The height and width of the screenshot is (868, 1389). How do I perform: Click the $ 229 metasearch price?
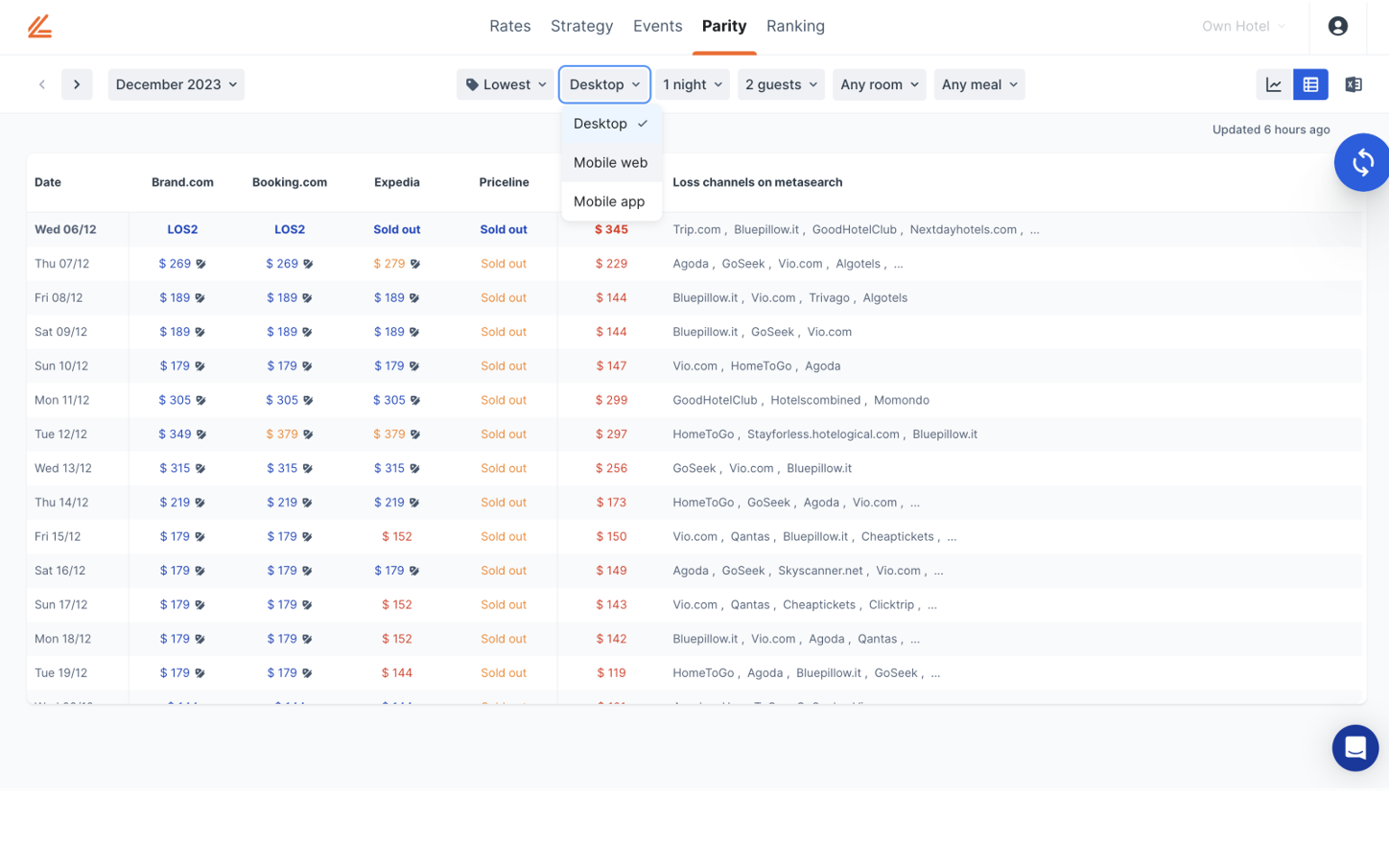pyautogui.click(x=611, y=264)
